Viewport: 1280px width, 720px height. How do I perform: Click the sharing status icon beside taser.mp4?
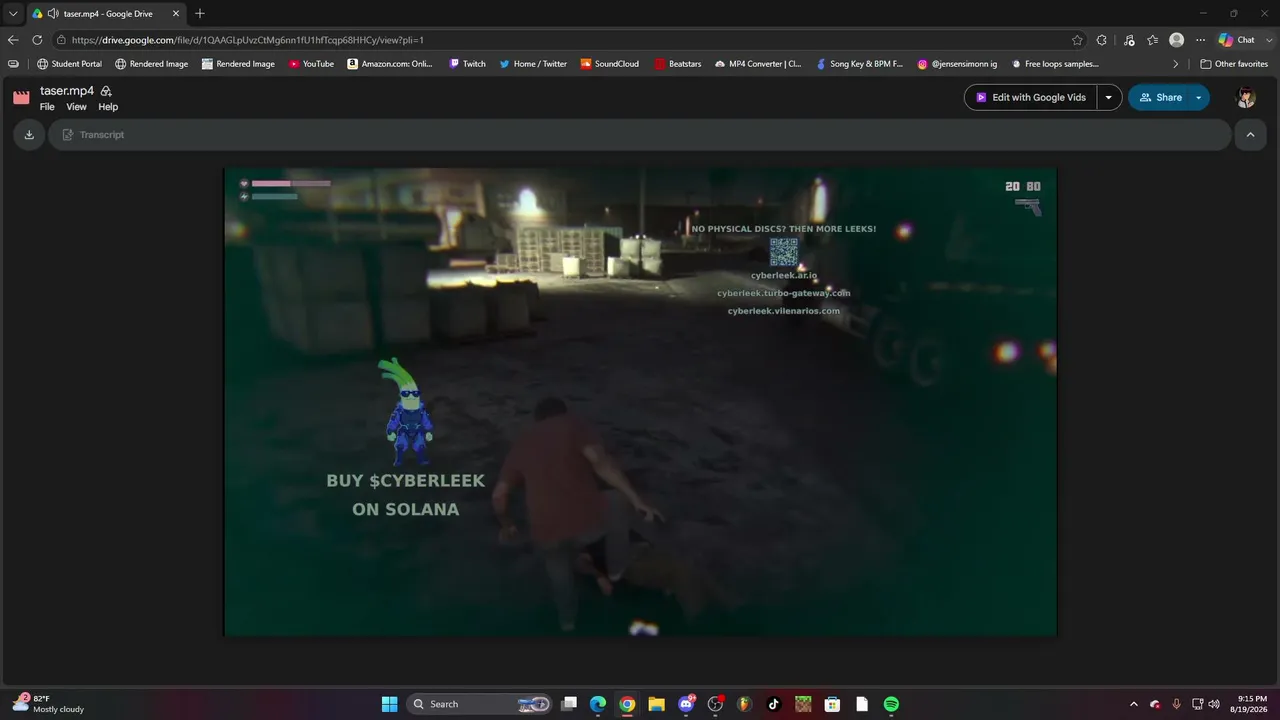[106, 91]
